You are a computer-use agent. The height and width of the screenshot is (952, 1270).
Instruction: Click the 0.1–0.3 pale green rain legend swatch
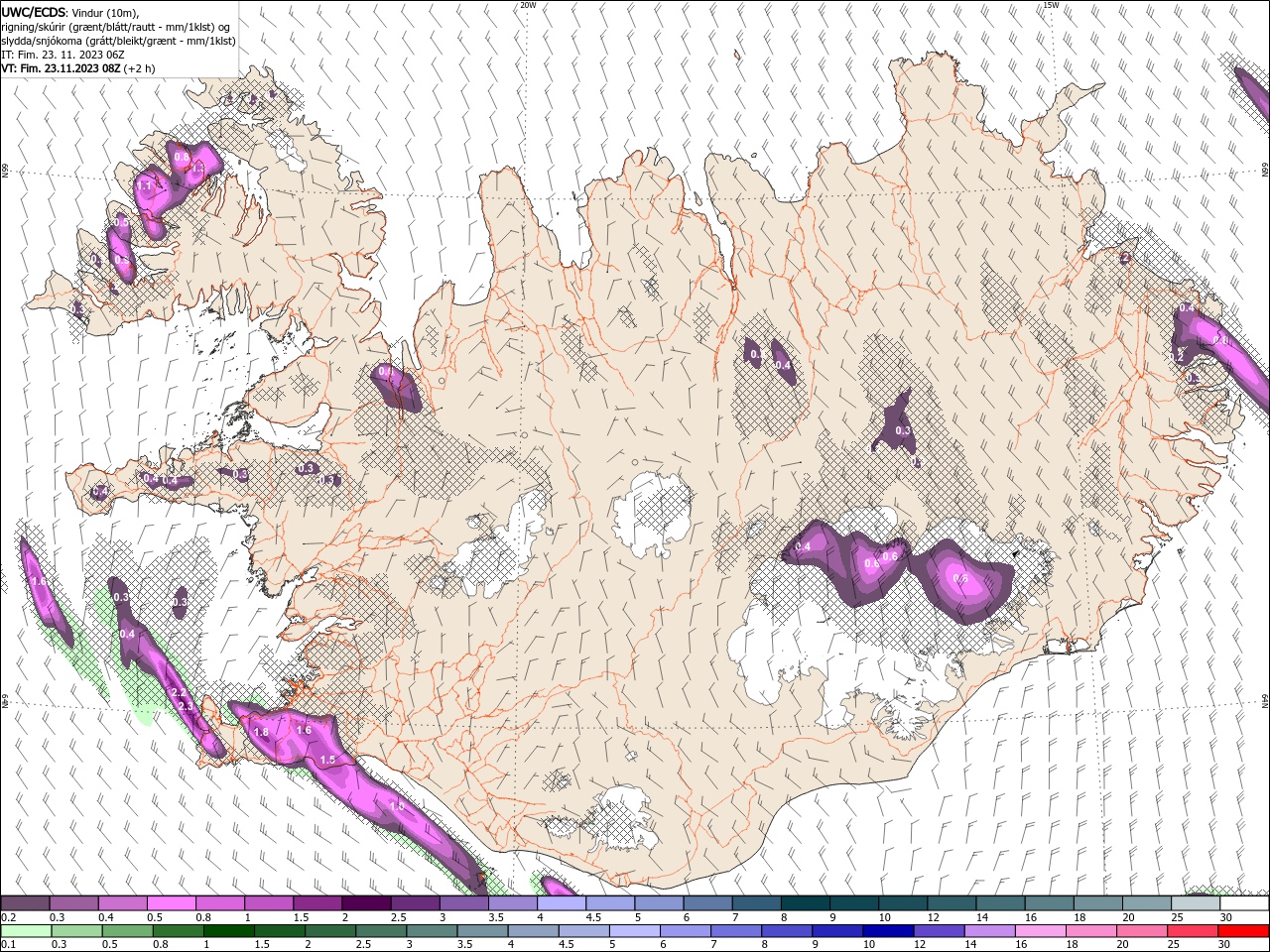coord(26,931)
